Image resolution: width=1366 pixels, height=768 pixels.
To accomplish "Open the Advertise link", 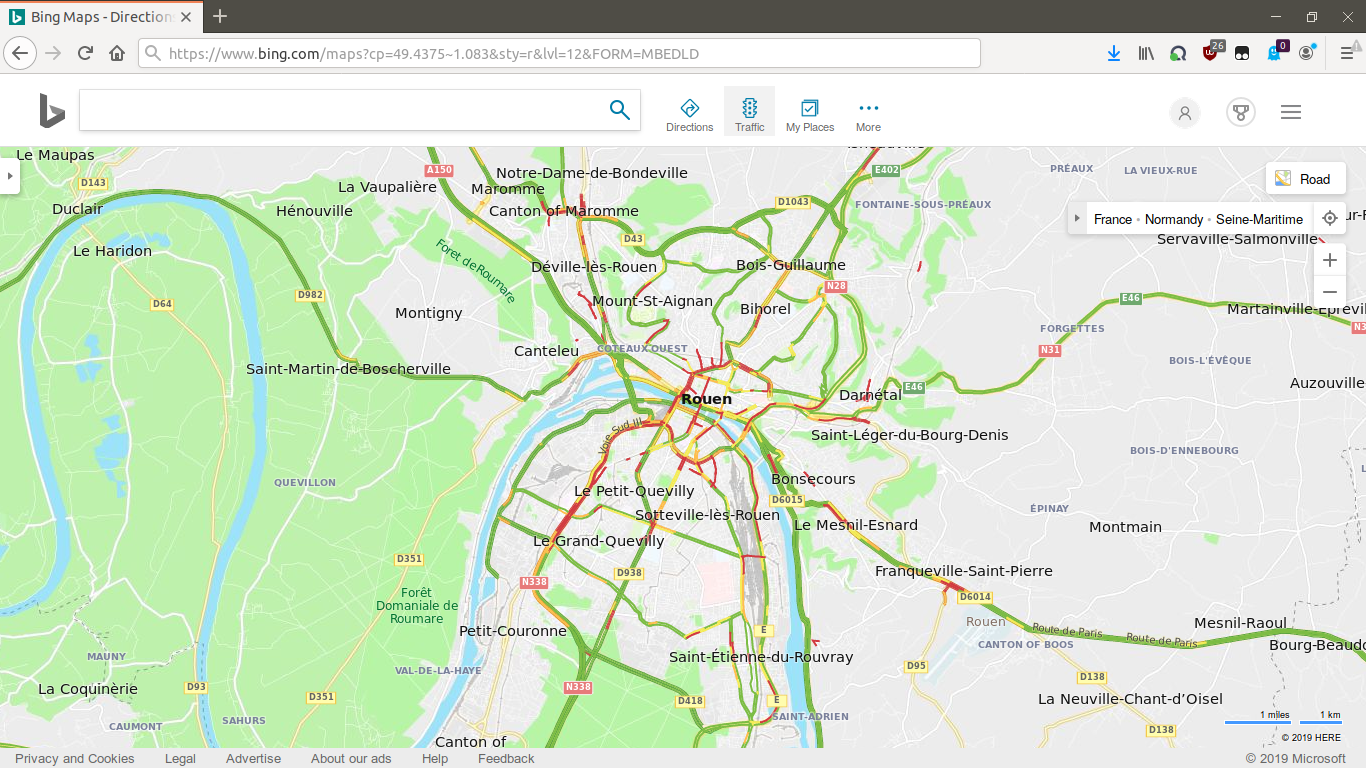I will point(253,758).
